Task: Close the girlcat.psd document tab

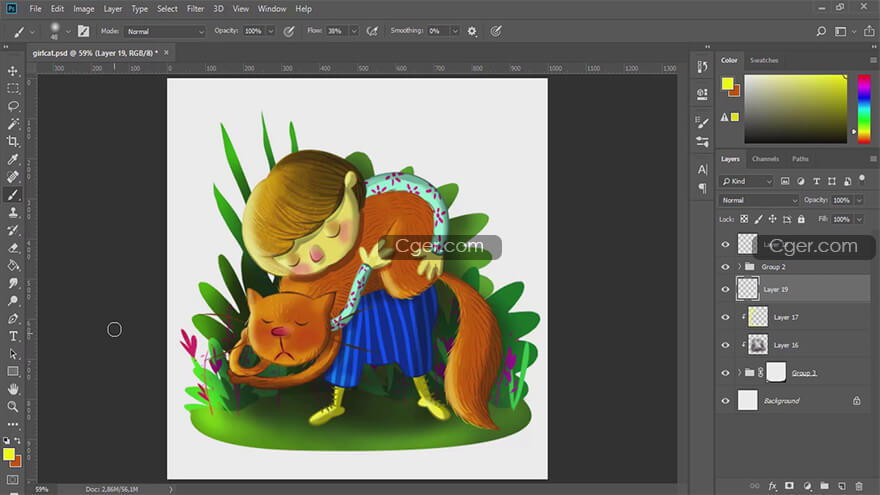Action: pyautogui.click(x=166, y=53)
